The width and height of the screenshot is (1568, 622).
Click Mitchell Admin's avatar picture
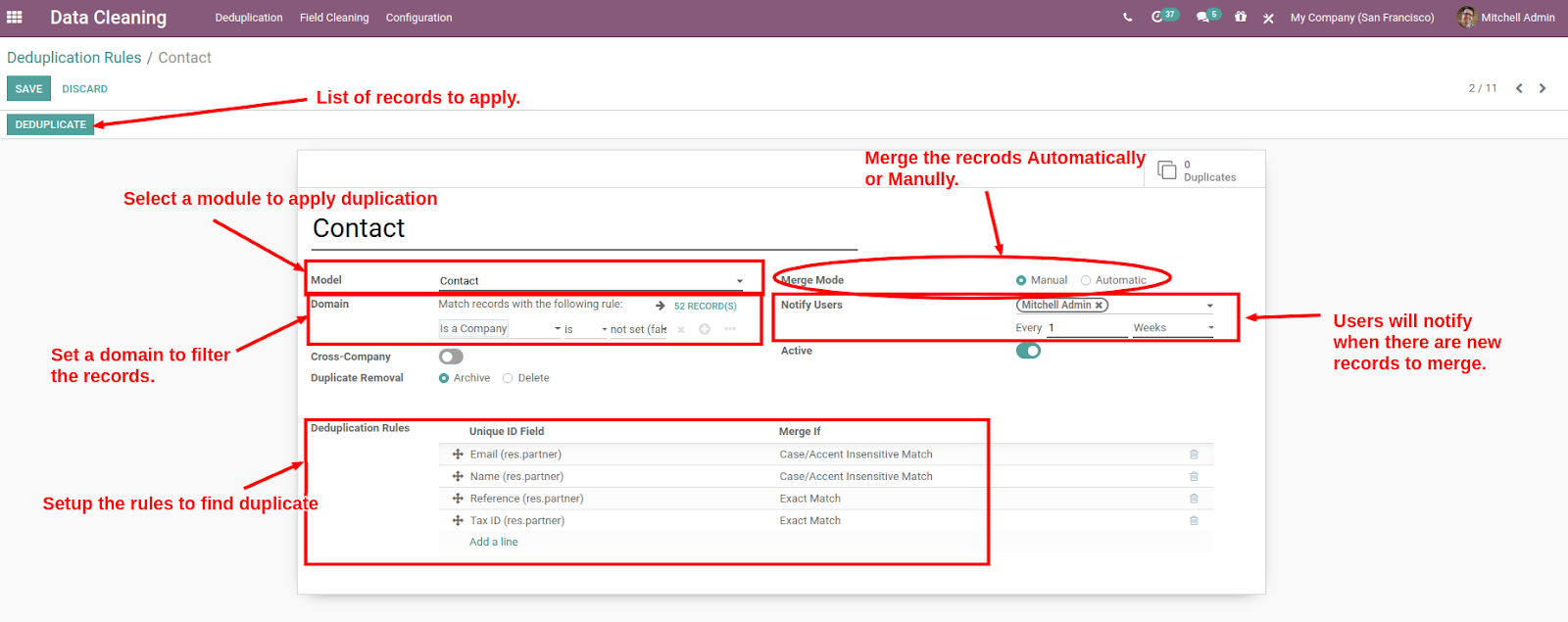pos(1466,17)
